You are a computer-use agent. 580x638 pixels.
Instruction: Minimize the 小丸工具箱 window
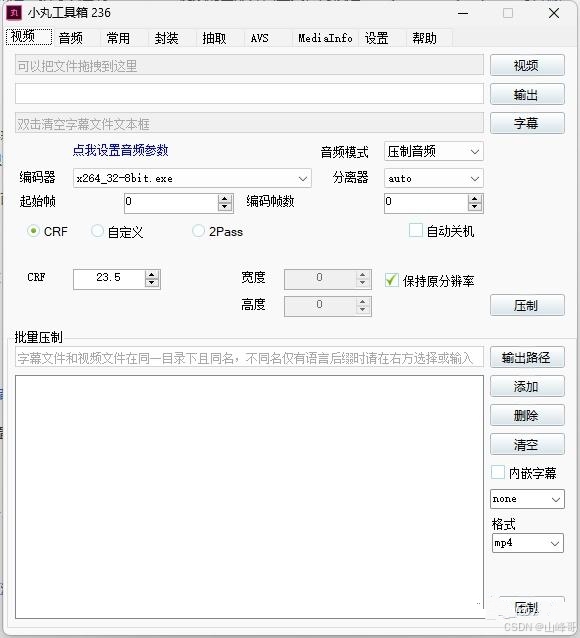(463, 13)
